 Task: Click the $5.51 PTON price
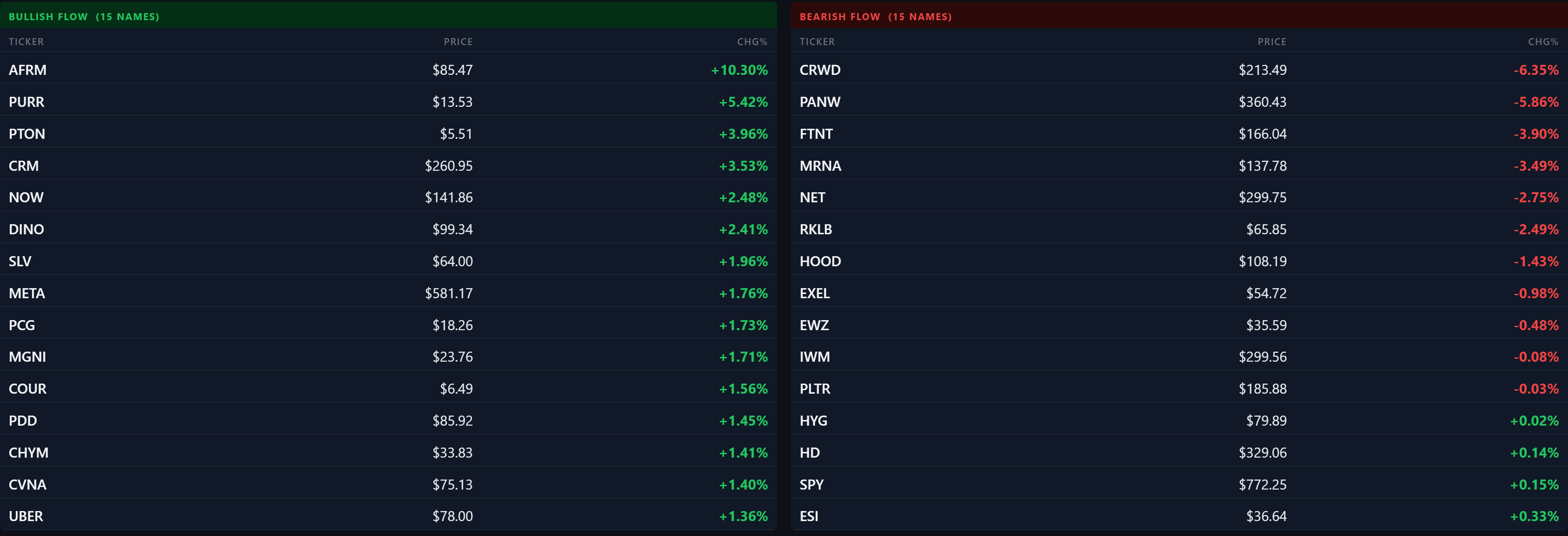(456, 134)
